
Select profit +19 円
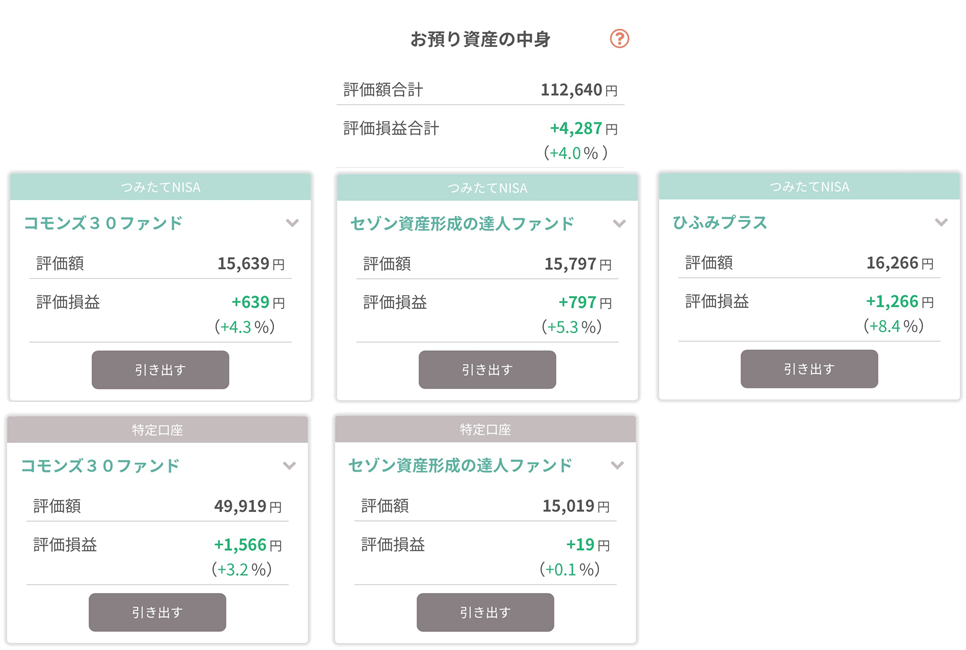[588, 545]
